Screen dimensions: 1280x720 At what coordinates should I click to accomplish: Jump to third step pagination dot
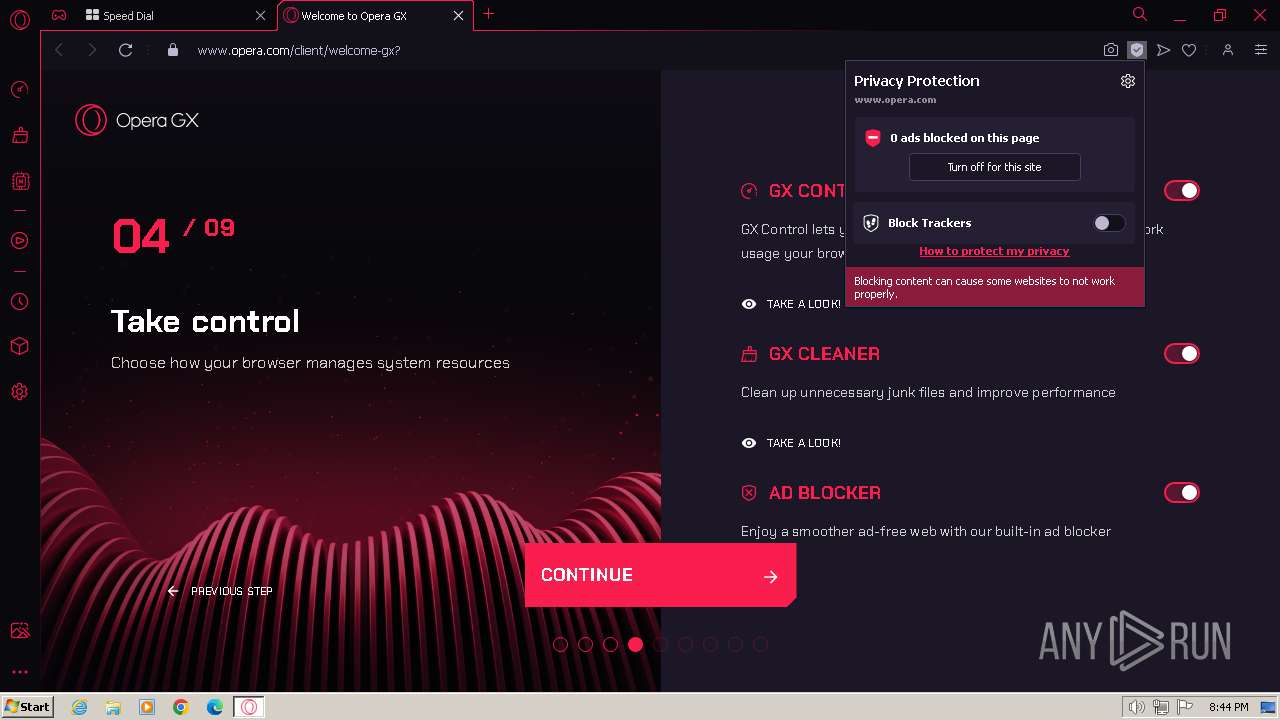tap(610, 644)
